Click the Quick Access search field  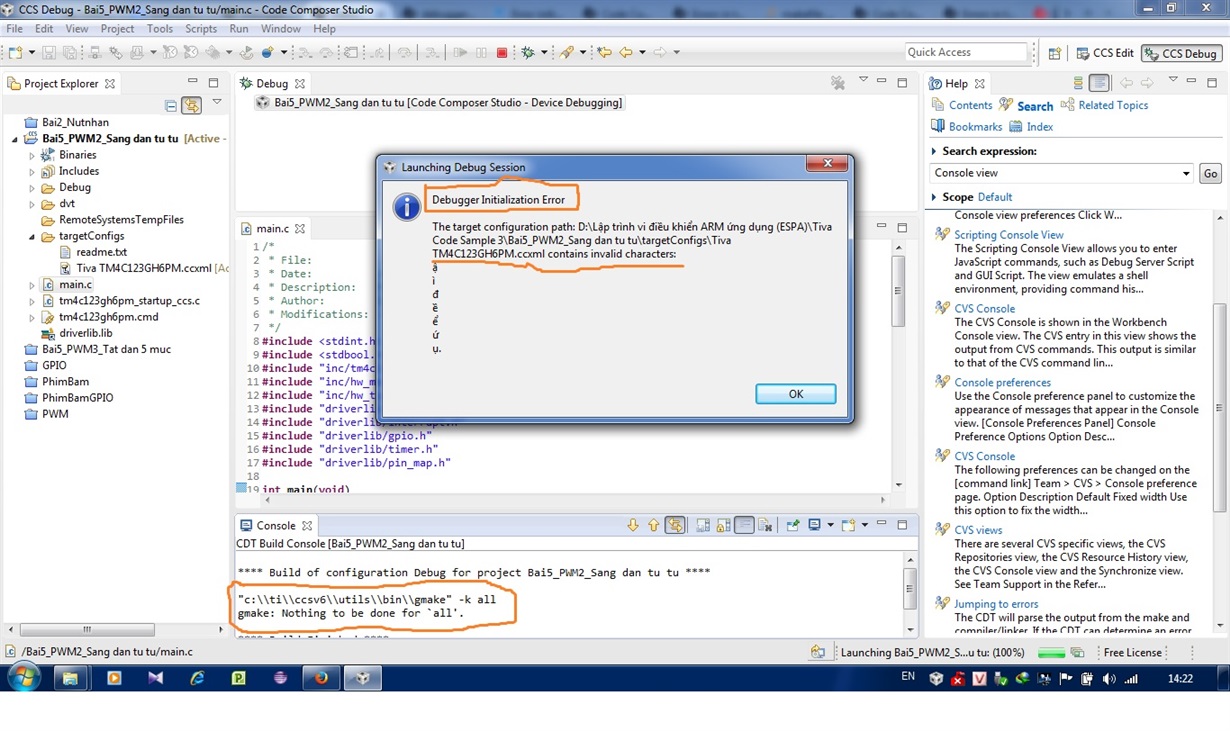point(966,52)
